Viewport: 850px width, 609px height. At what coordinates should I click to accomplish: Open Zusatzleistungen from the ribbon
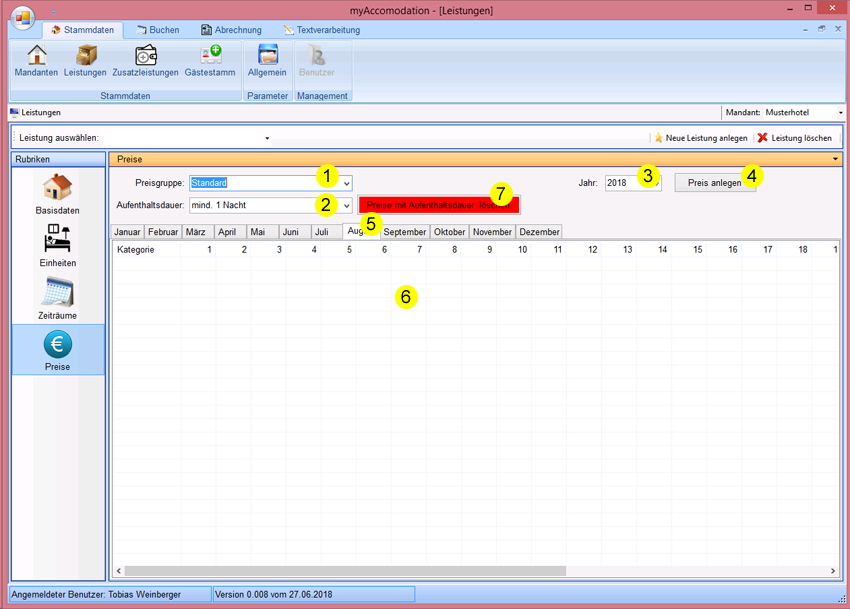(x=145, y=61)
